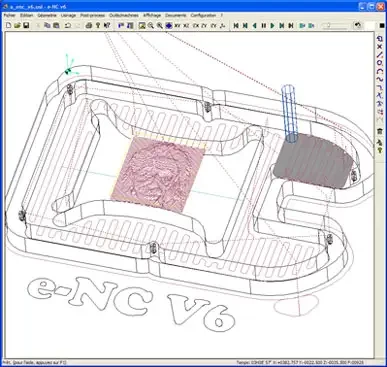
Task: Undo the last action using the curved arrow
Action: click(x=68, y=25)
